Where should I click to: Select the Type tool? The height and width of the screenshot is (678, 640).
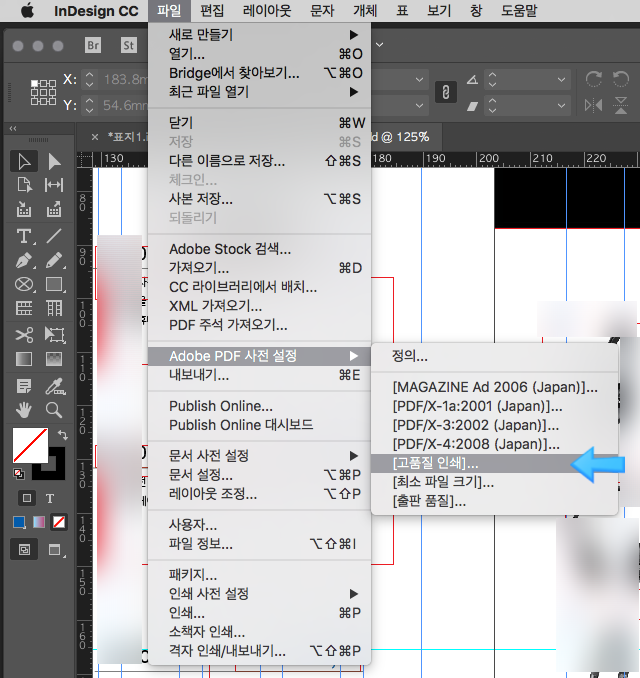coord(24,237)
